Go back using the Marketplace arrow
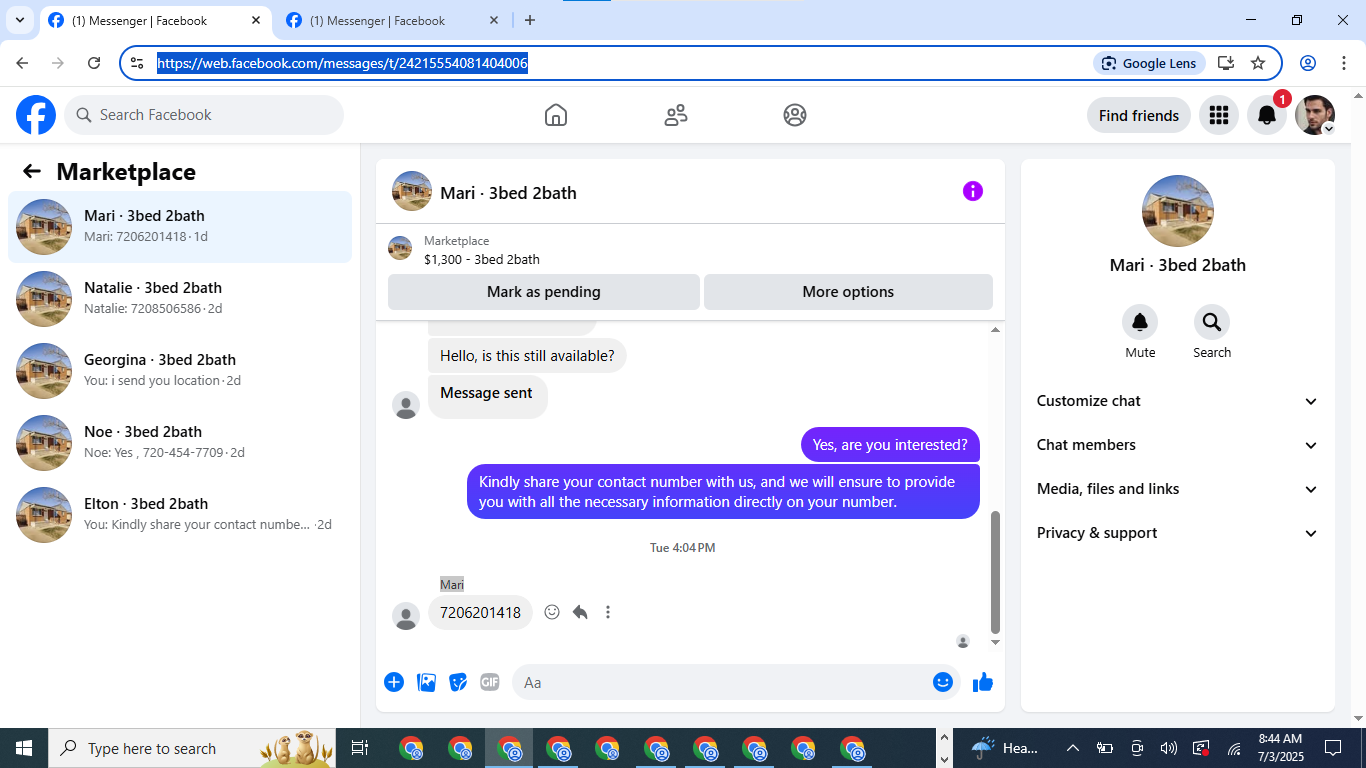 pyautogui.click(x=32, y=171)
